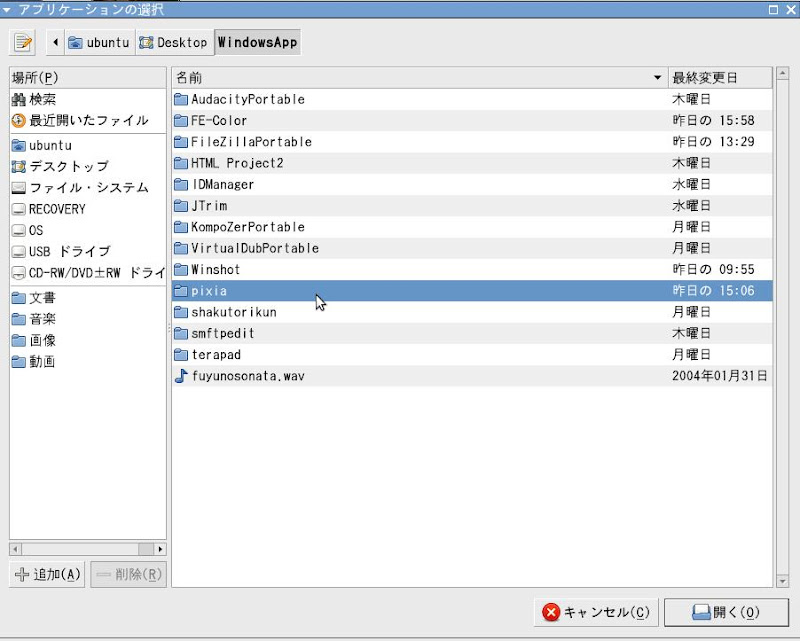Screen dimensions: 800x641
Task: Click the Winshot folder icon
Action: point(181,269)
